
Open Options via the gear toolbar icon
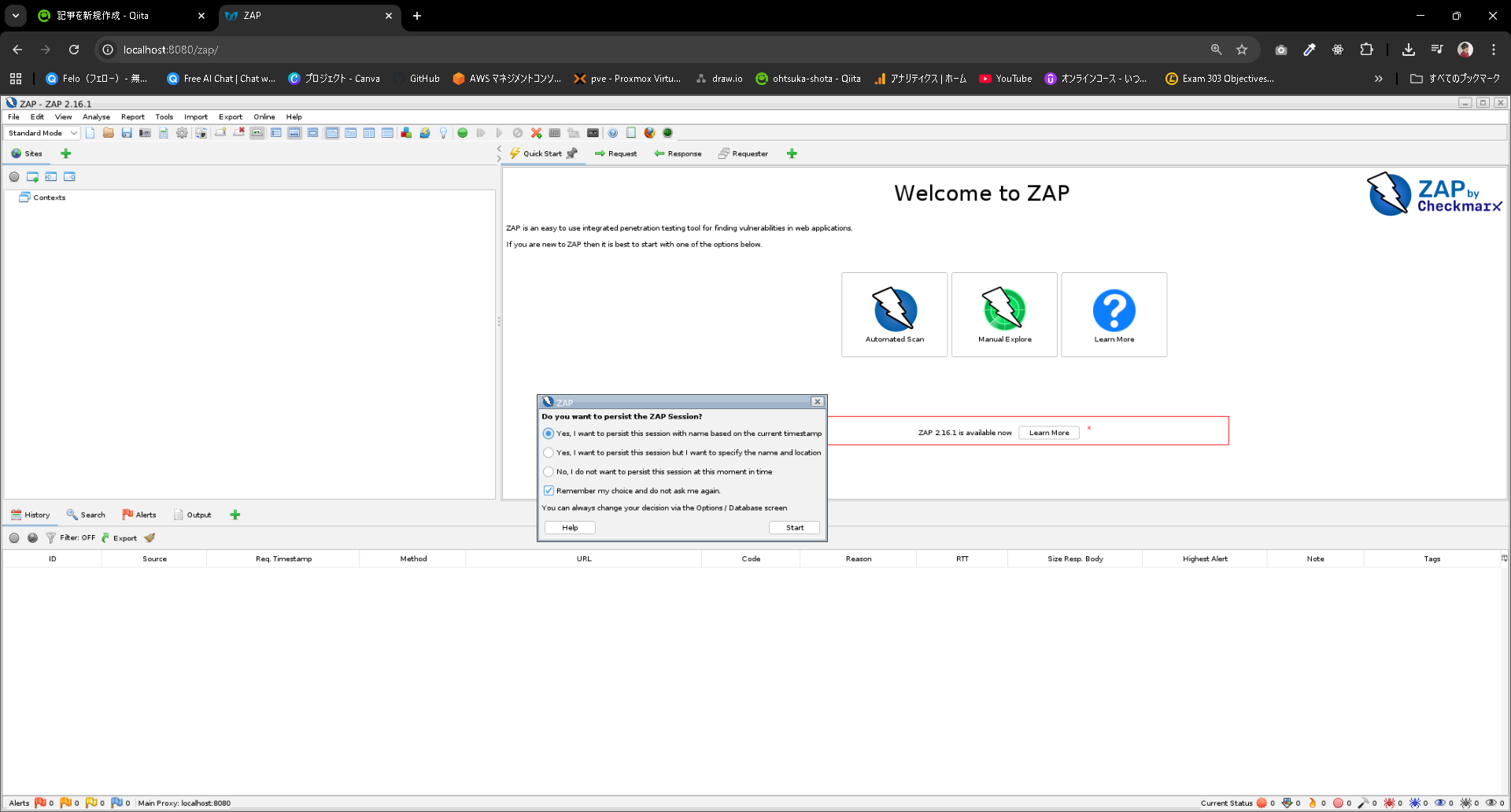pos(182,133)
